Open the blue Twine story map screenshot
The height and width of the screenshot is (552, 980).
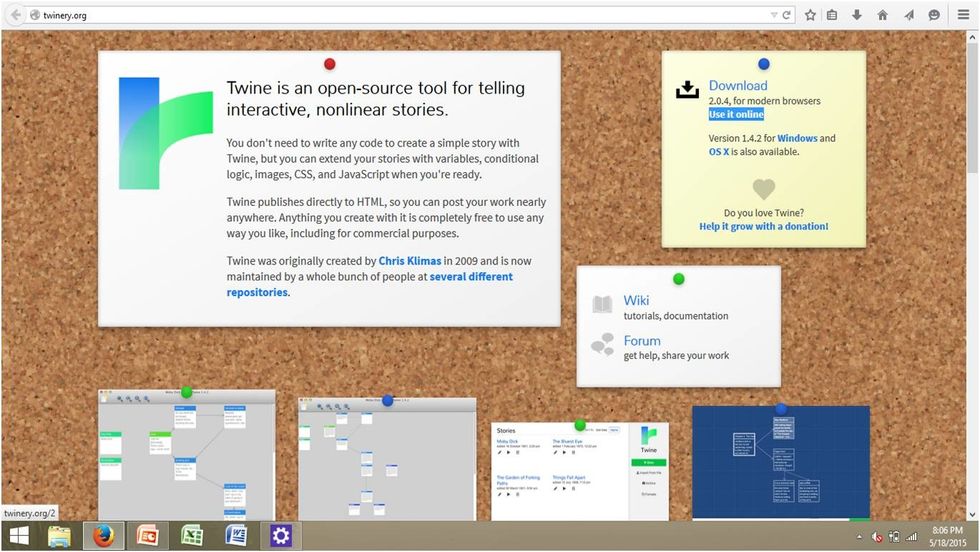tap(780, 462)
